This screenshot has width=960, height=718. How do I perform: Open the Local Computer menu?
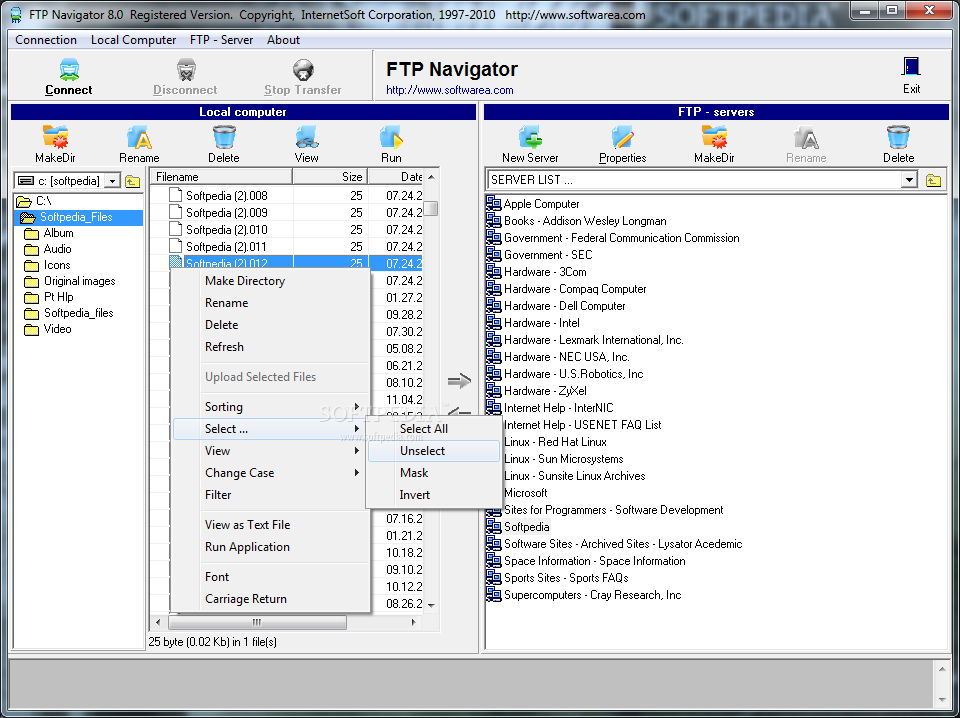pyautogui.click(x=133, y=40)
